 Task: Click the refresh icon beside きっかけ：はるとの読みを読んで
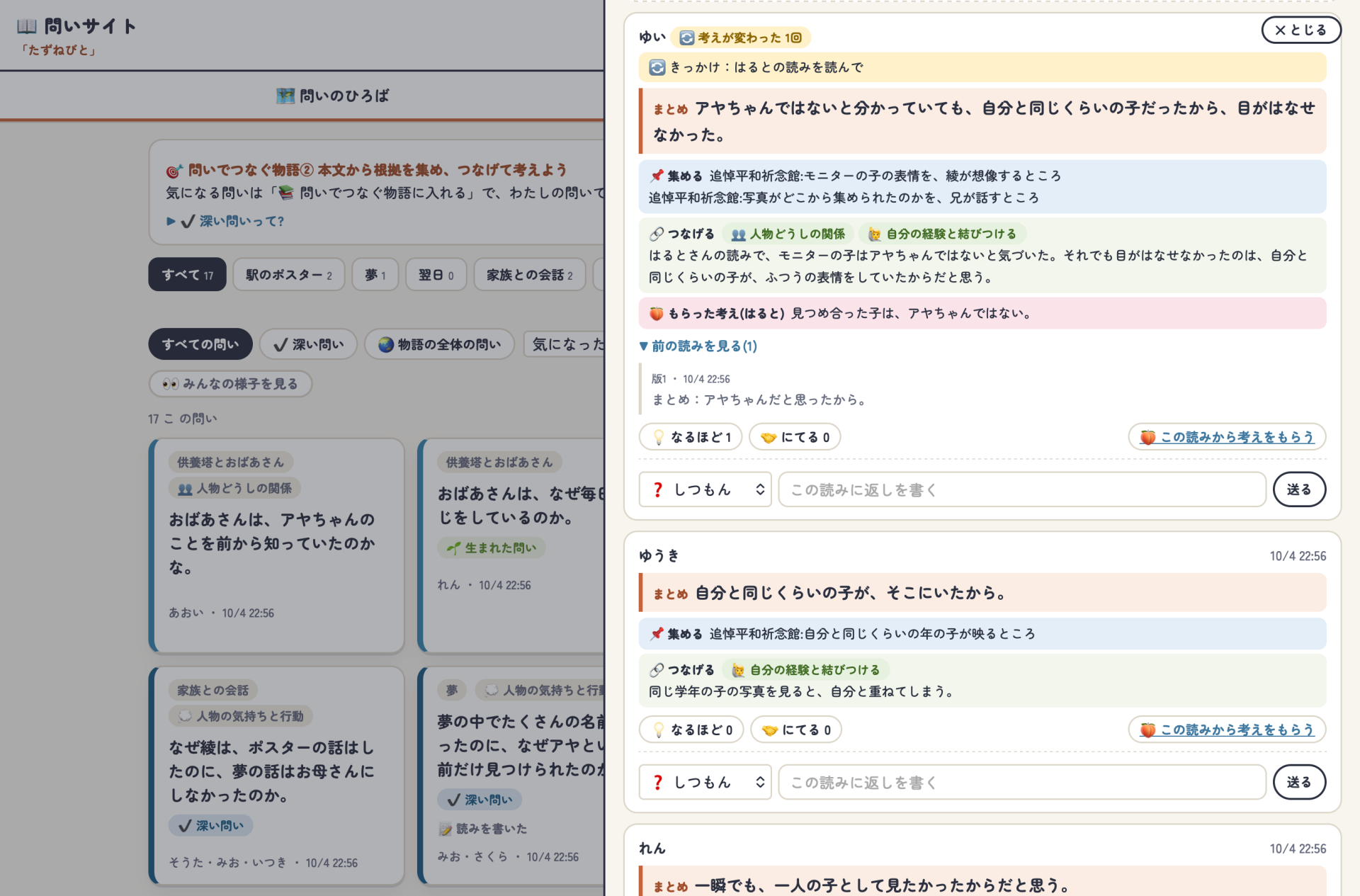[657, 67]
